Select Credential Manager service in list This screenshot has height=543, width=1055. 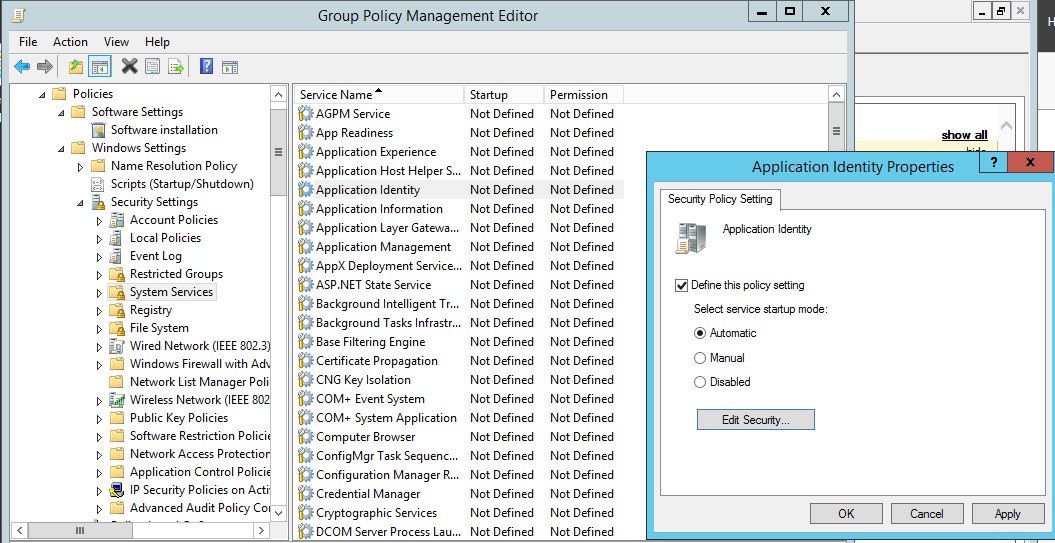pyautogui.click(x=367, y=494)
